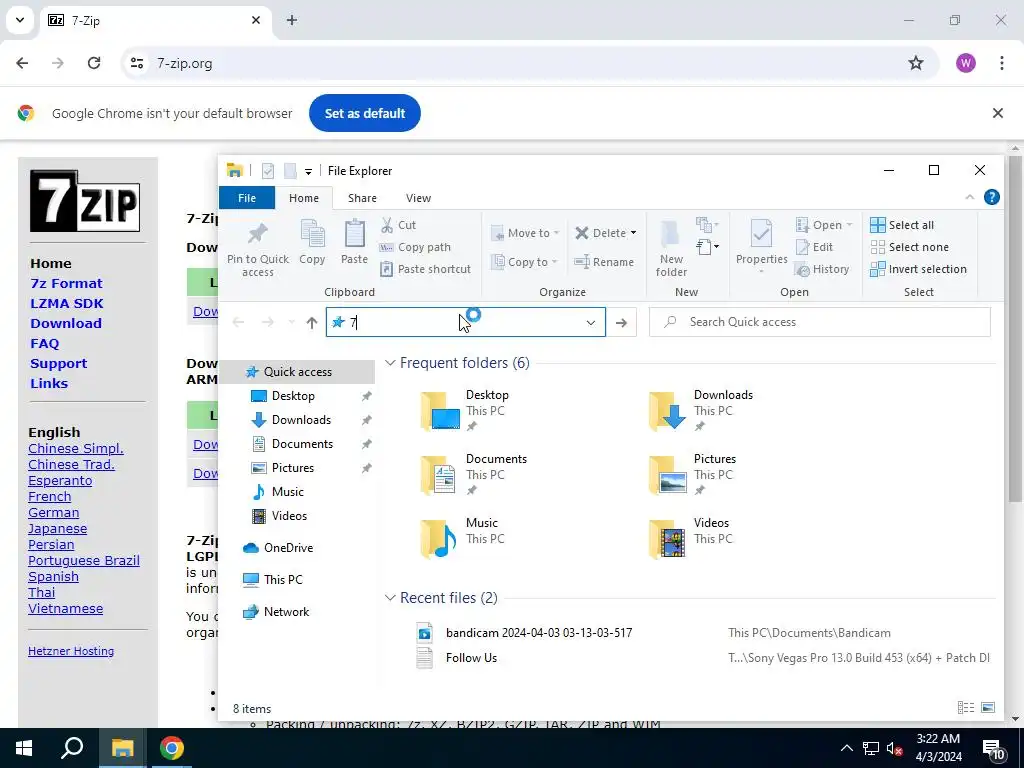Bookmark this page with star icon
The height and width of the screenshot is (768, 1024).
916,63
